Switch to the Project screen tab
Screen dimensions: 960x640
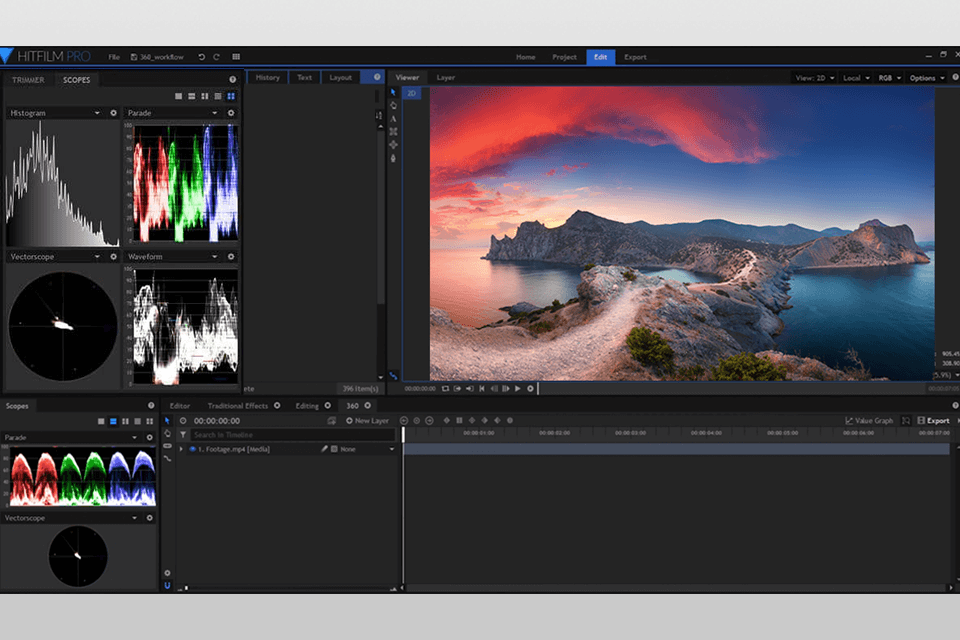pyautogui.click(x=564, y=57)
